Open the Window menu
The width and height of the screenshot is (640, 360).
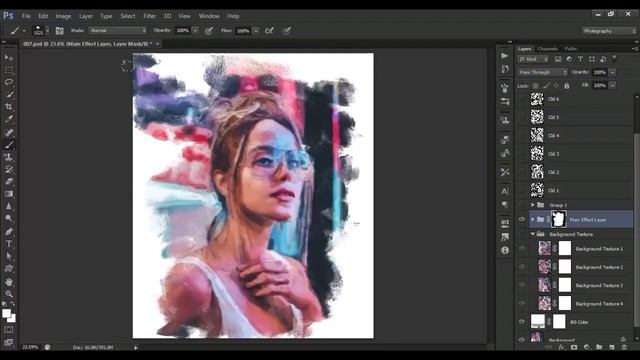coord(209,16)
